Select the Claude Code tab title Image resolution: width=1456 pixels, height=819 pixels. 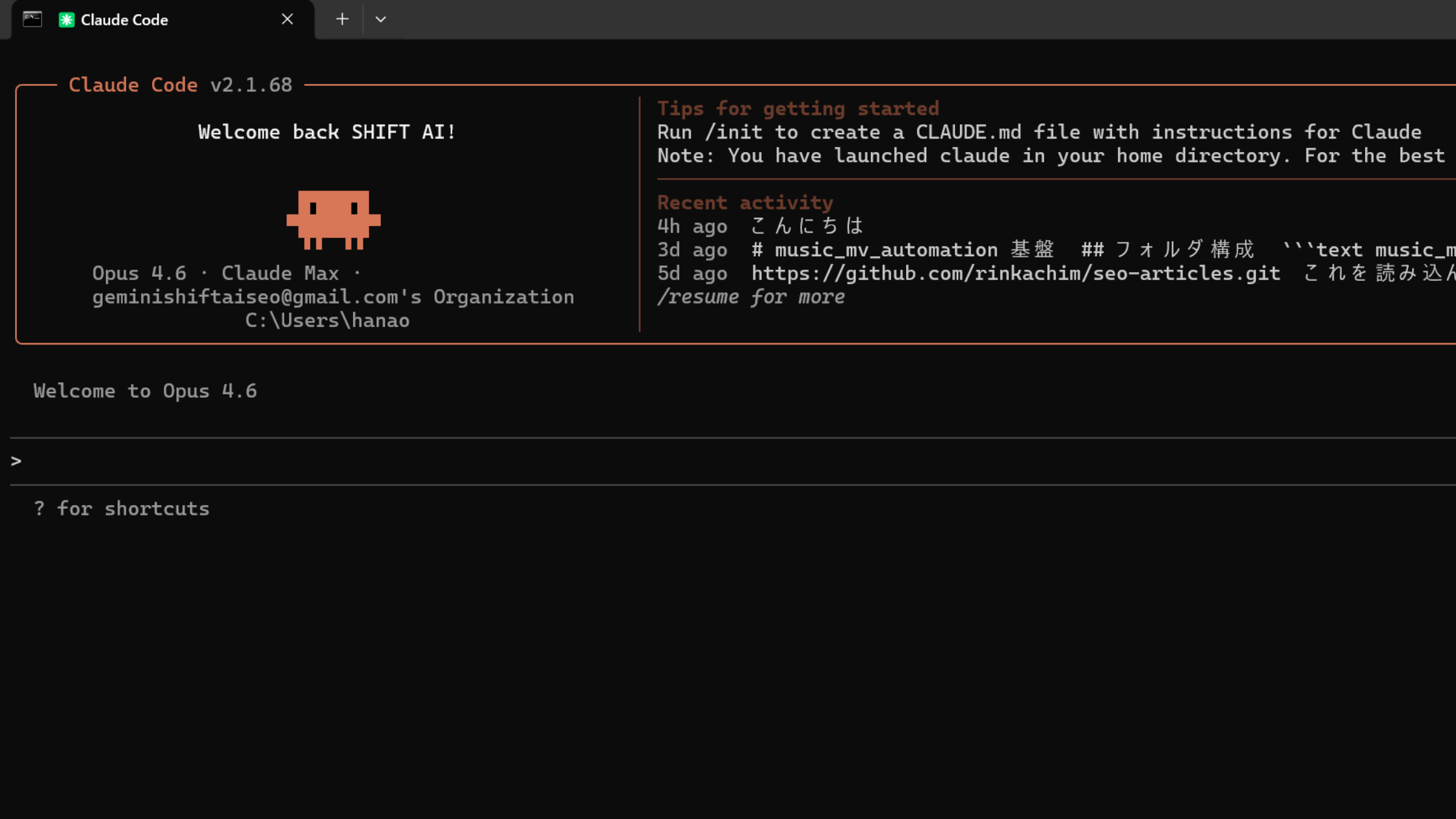click(x=124, y=20)
